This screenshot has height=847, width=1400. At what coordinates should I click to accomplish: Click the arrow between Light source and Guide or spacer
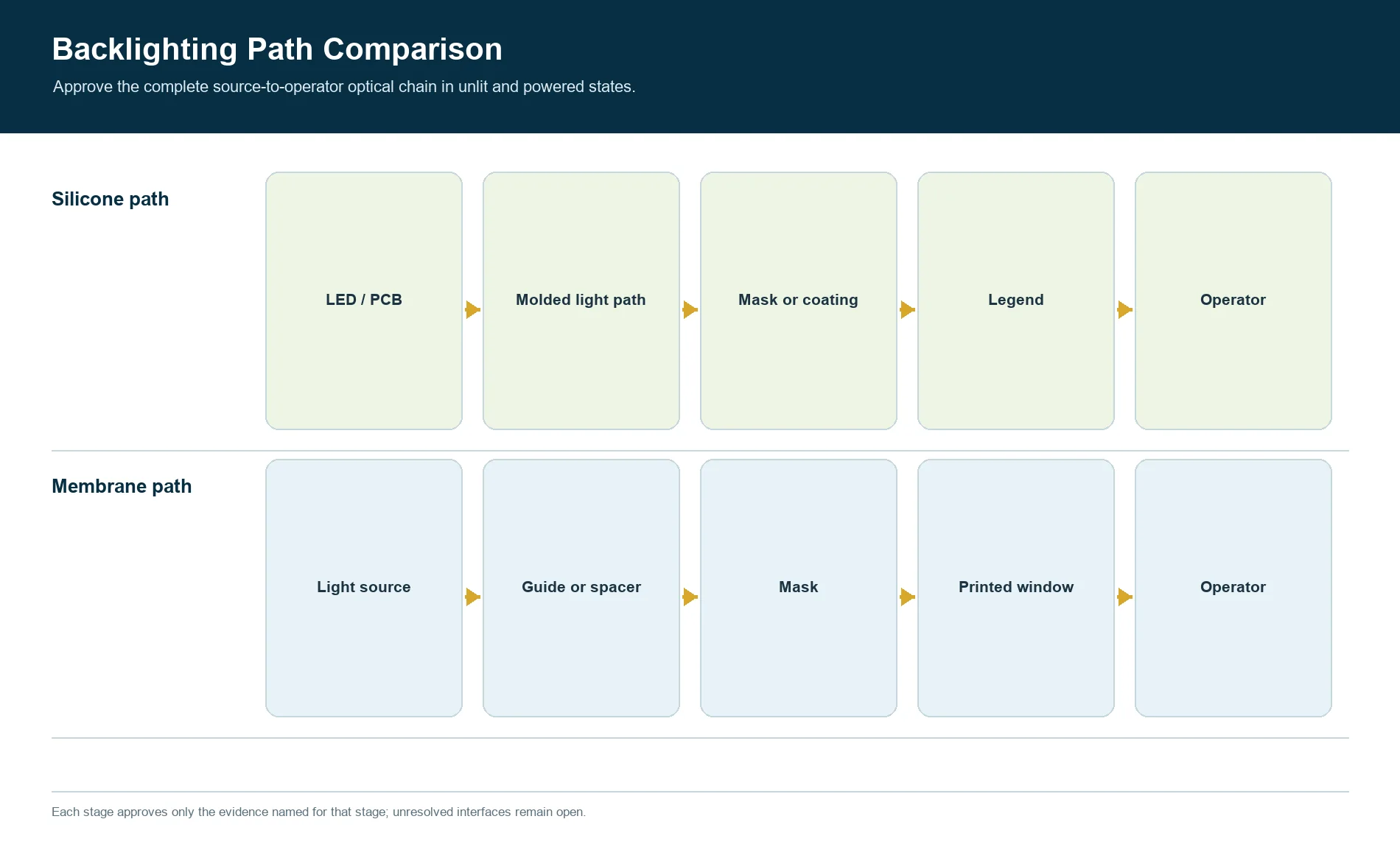pyautogui.click(x=473, y=597)
